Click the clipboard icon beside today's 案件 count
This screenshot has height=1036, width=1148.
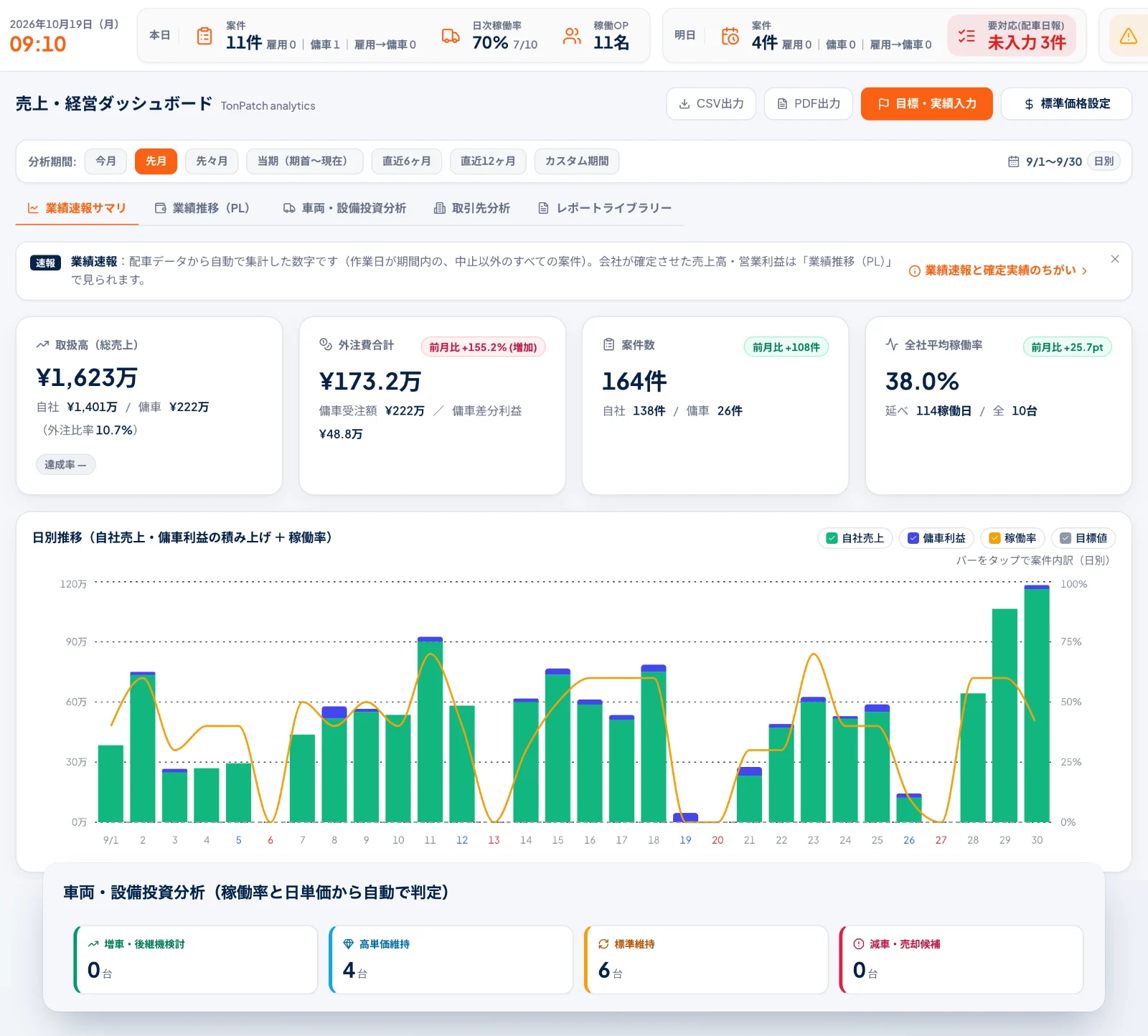(204, 36)
